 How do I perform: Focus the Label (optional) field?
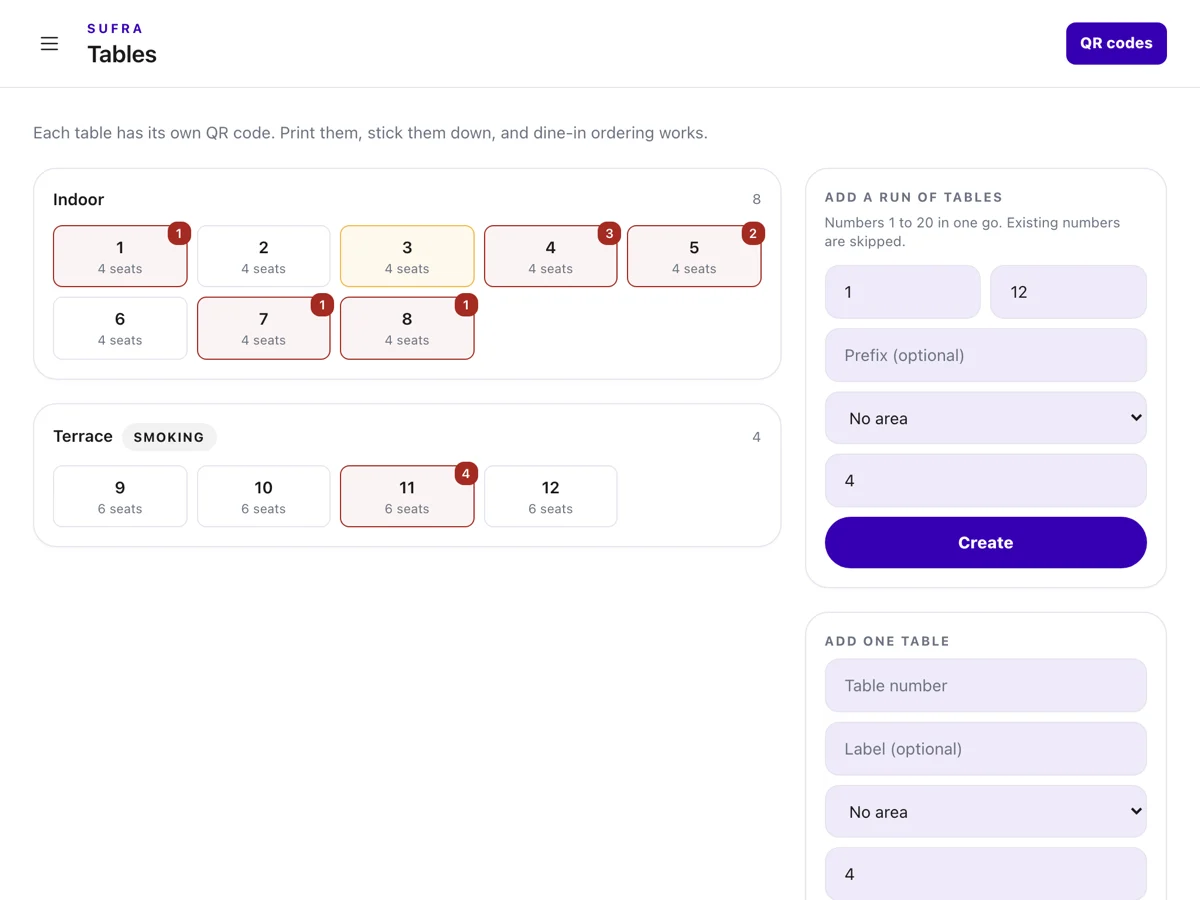986,749
